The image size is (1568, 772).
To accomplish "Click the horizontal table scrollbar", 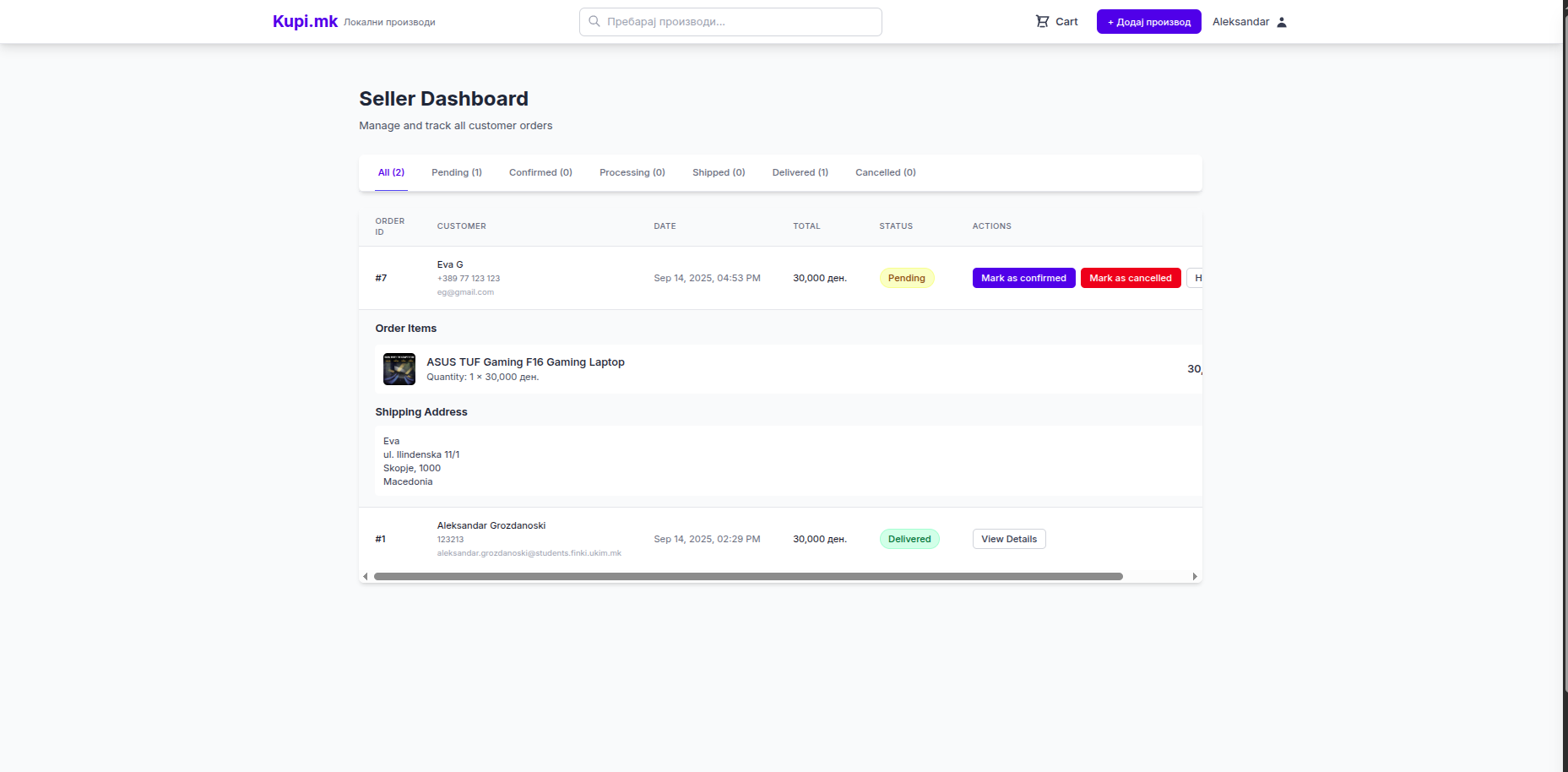I will click(x=747, y=577).
